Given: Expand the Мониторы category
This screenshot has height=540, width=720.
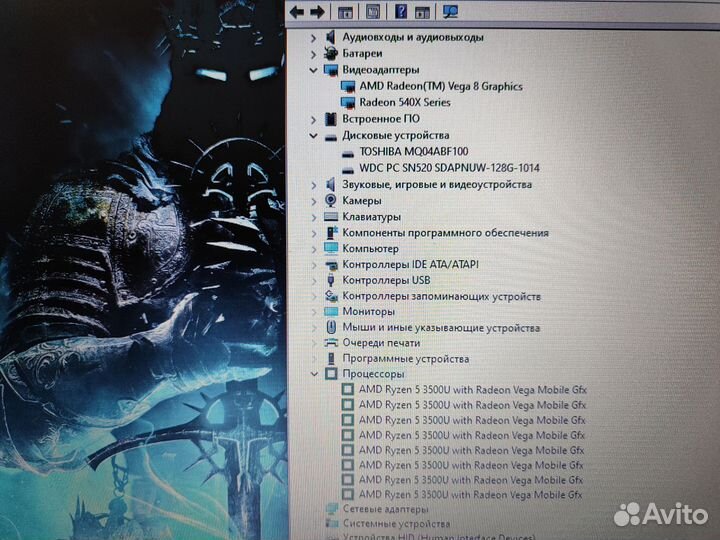Looking at the screenshot, I should pos(314,311).
